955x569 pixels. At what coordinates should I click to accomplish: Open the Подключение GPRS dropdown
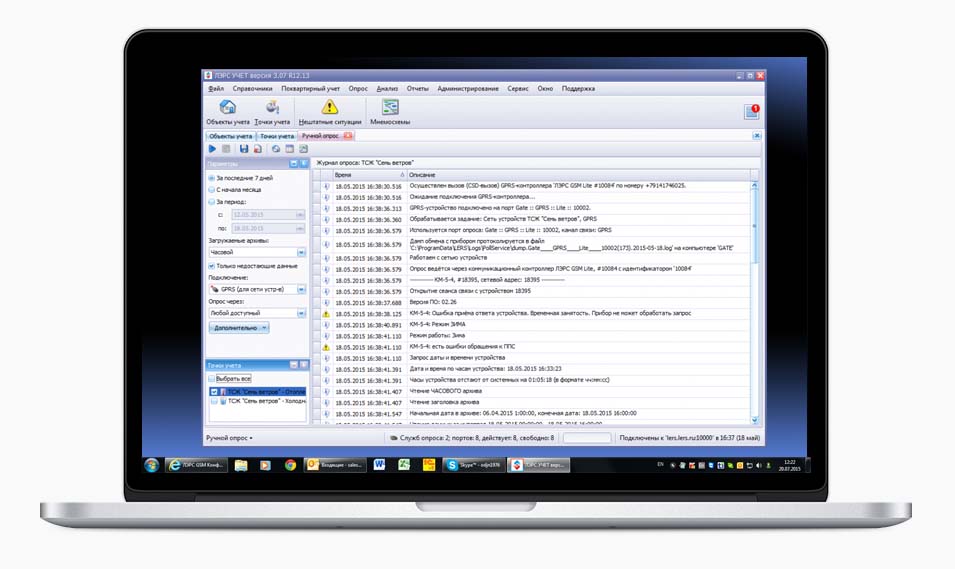click(301, 289)
